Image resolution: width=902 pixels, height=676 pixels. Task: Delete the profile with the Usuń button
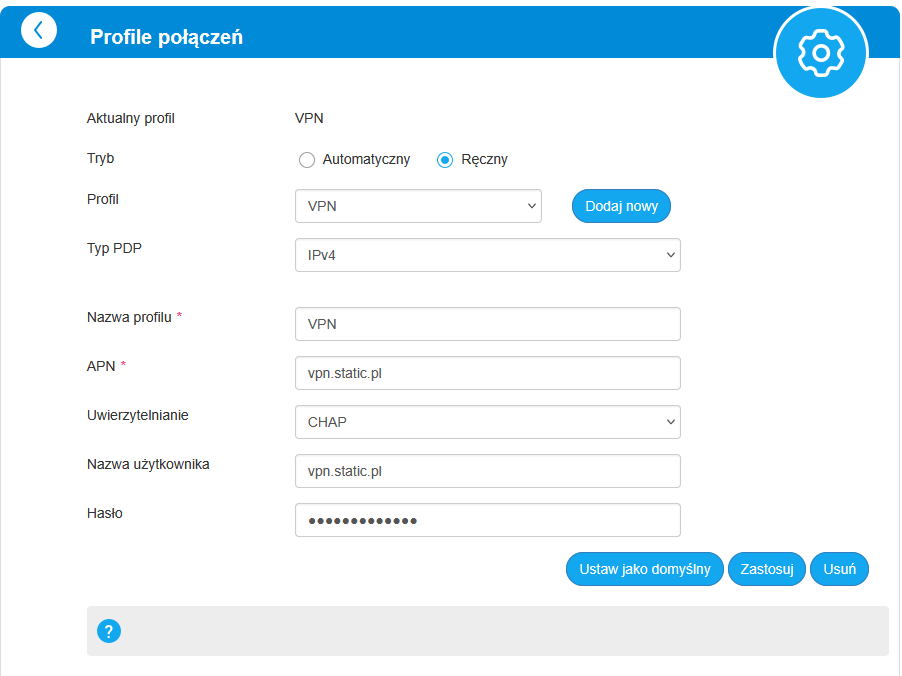(x=839, y=569)
